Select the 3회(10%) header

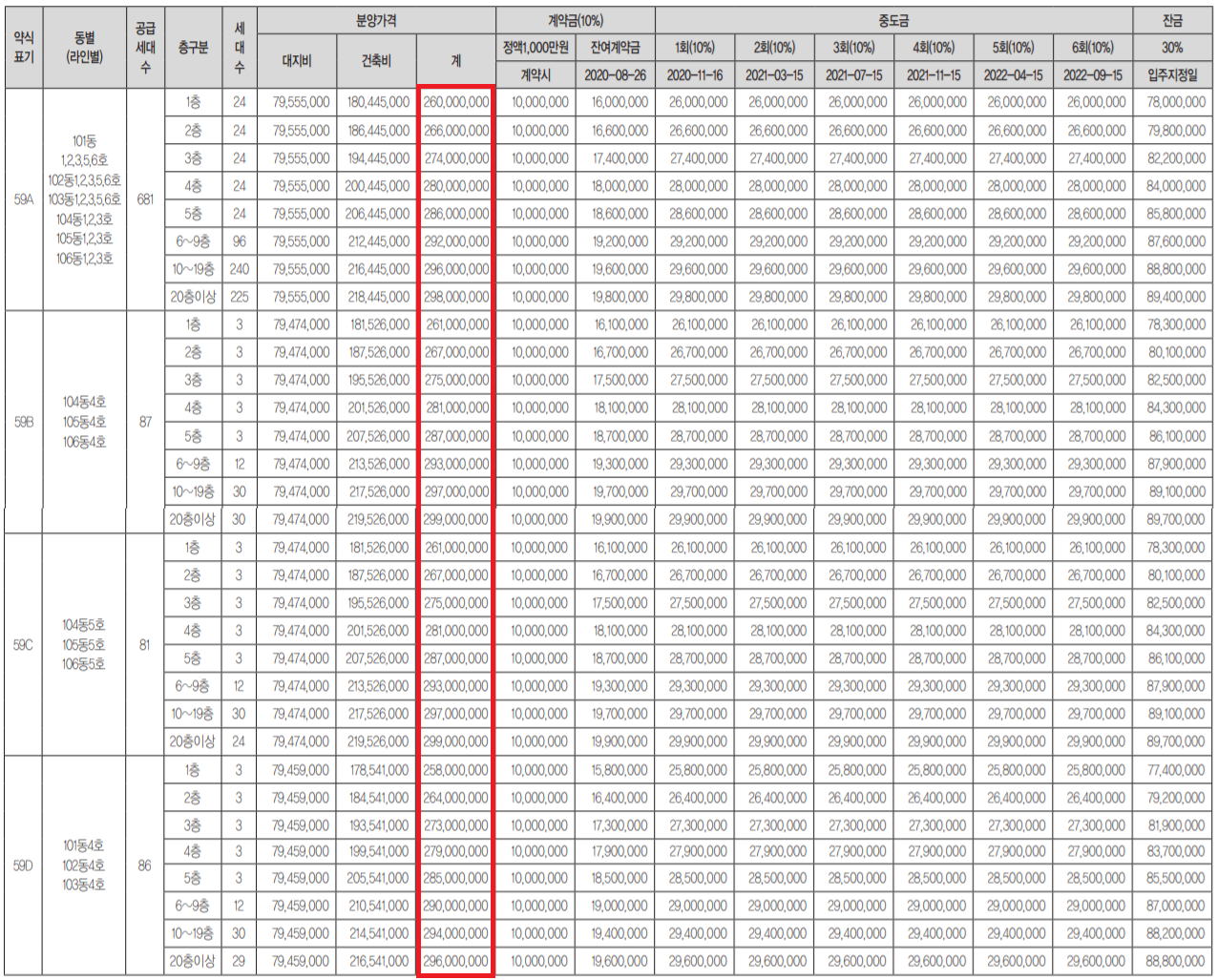[853, 47]
